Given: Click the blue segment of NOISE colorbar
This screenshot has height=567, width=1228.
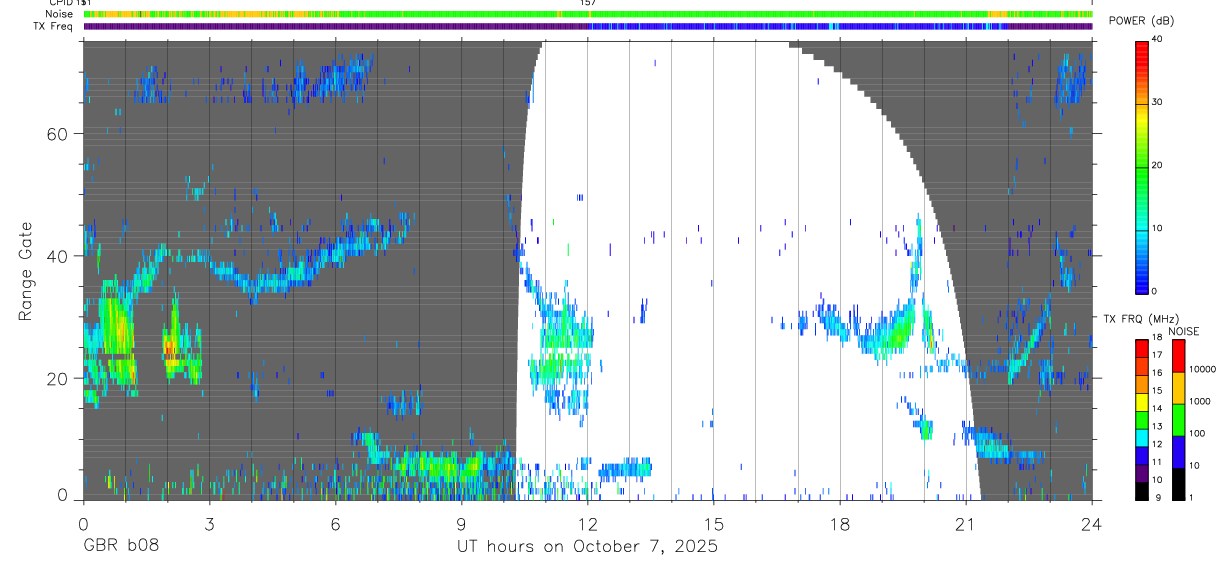Looking at the screenshot, I should (x=1177, y=451).
